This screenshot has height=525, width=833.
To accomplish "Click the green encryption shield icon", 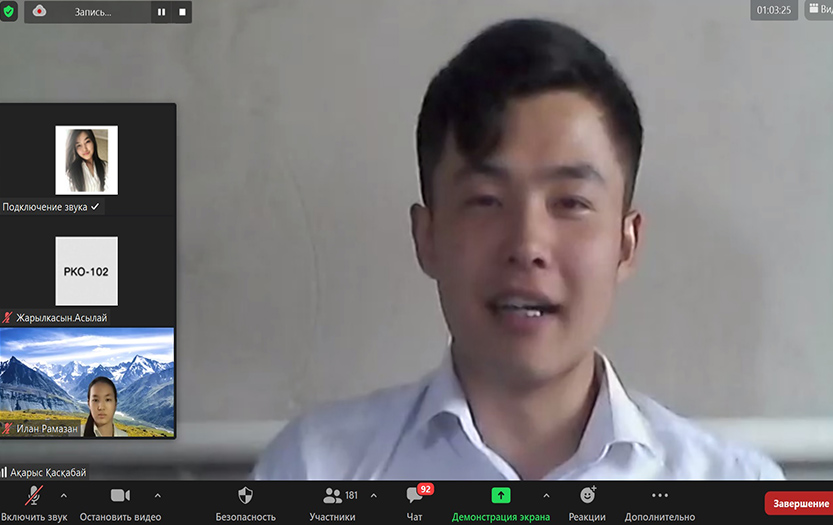I will point(9,12).
